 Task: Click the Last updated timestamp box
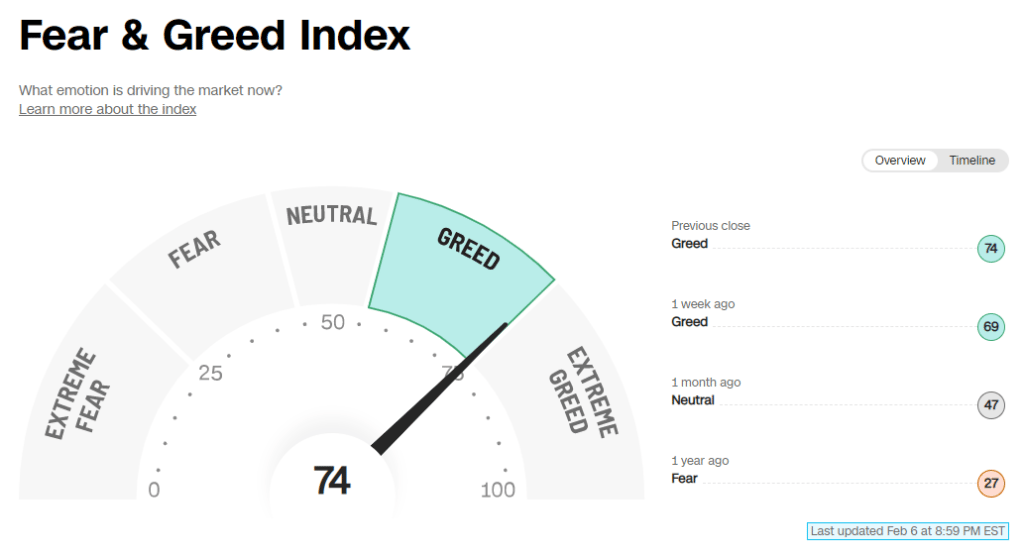click(x=908, y=531)
